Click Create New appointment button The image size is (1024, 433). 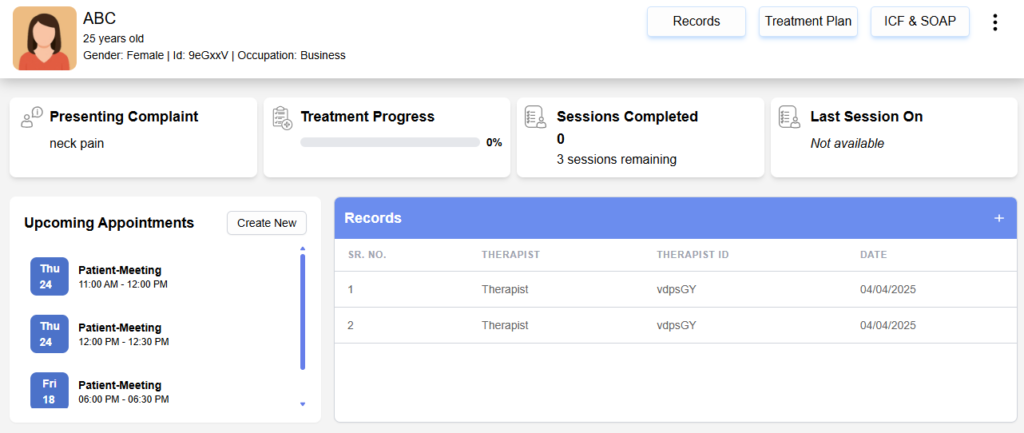pos(266,223)
